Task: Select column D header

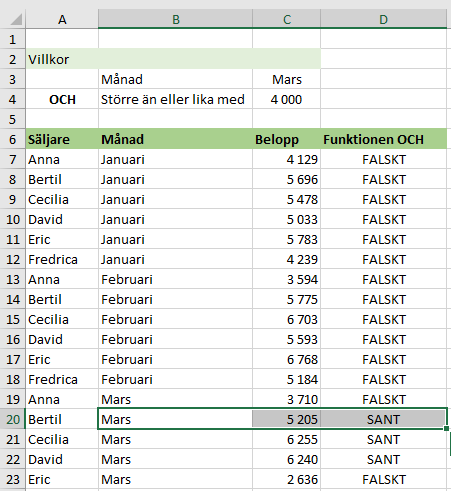Action: click(x=383, y=19)
